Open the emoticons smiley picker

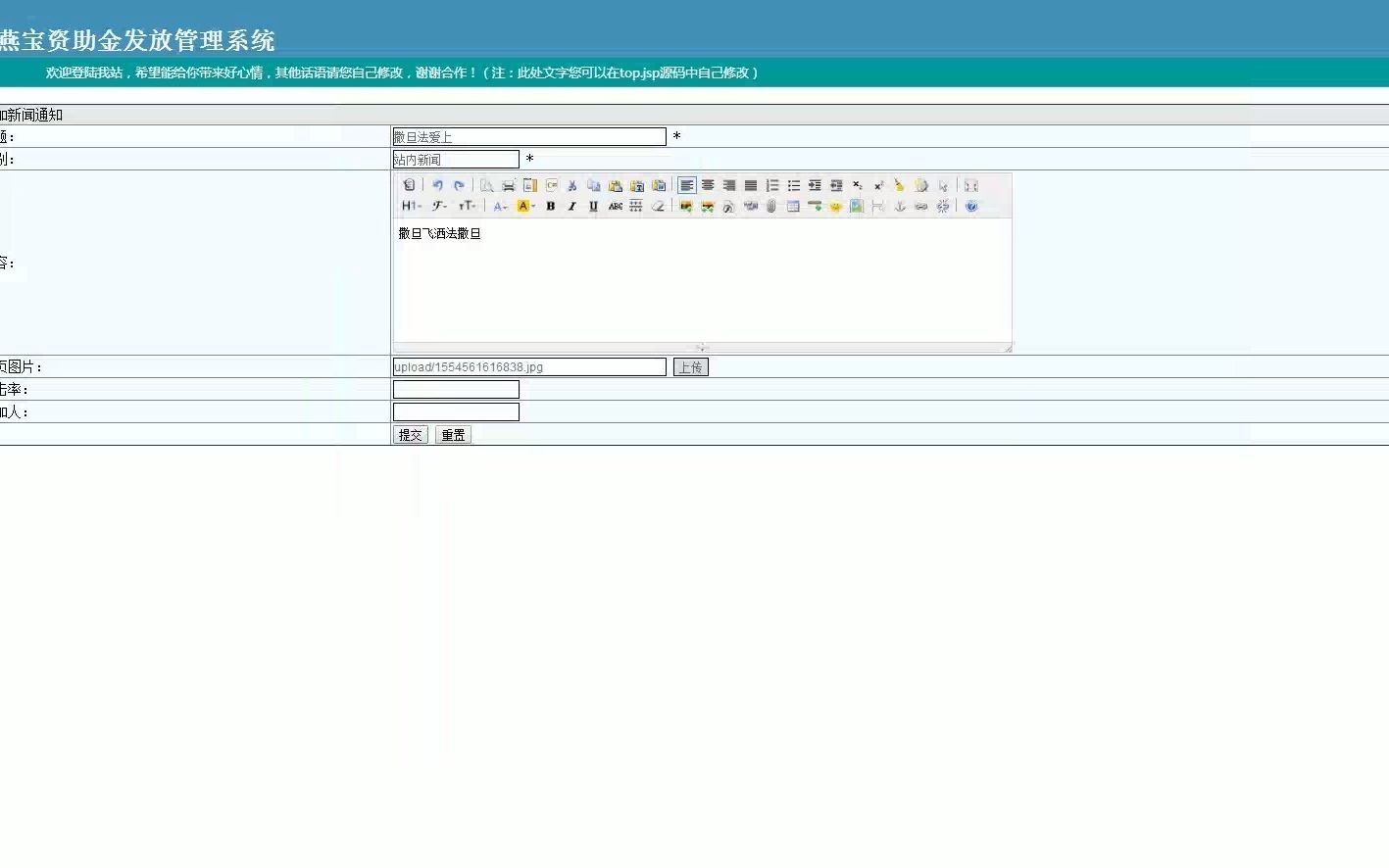coord(836,206)
